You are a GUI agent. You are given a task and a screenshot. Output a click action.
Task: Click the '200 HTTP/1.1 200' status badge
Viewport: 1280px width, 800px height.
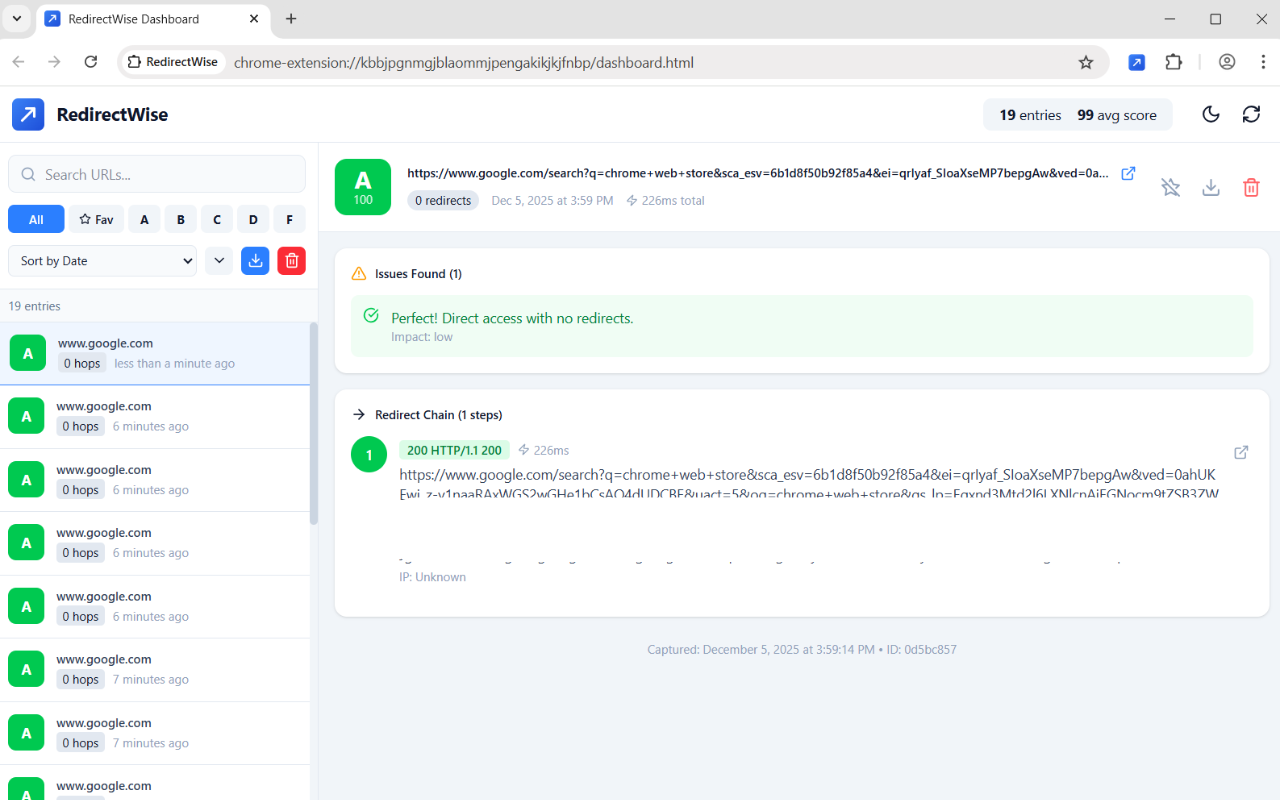pyautogui.click(x=454, y=450)
